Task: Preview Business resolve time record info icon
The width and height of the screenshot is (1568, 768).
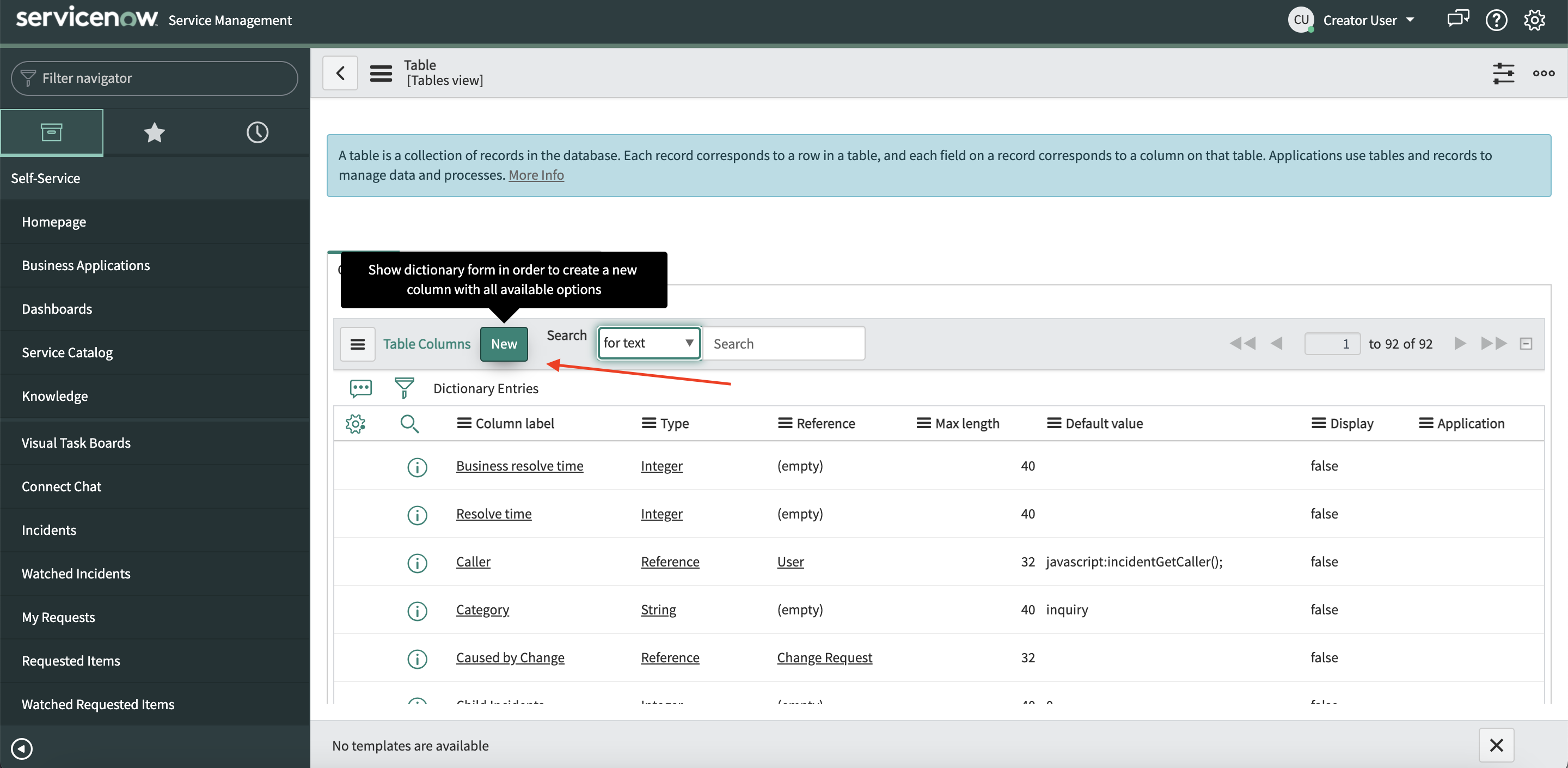Action: pos(417,467)
